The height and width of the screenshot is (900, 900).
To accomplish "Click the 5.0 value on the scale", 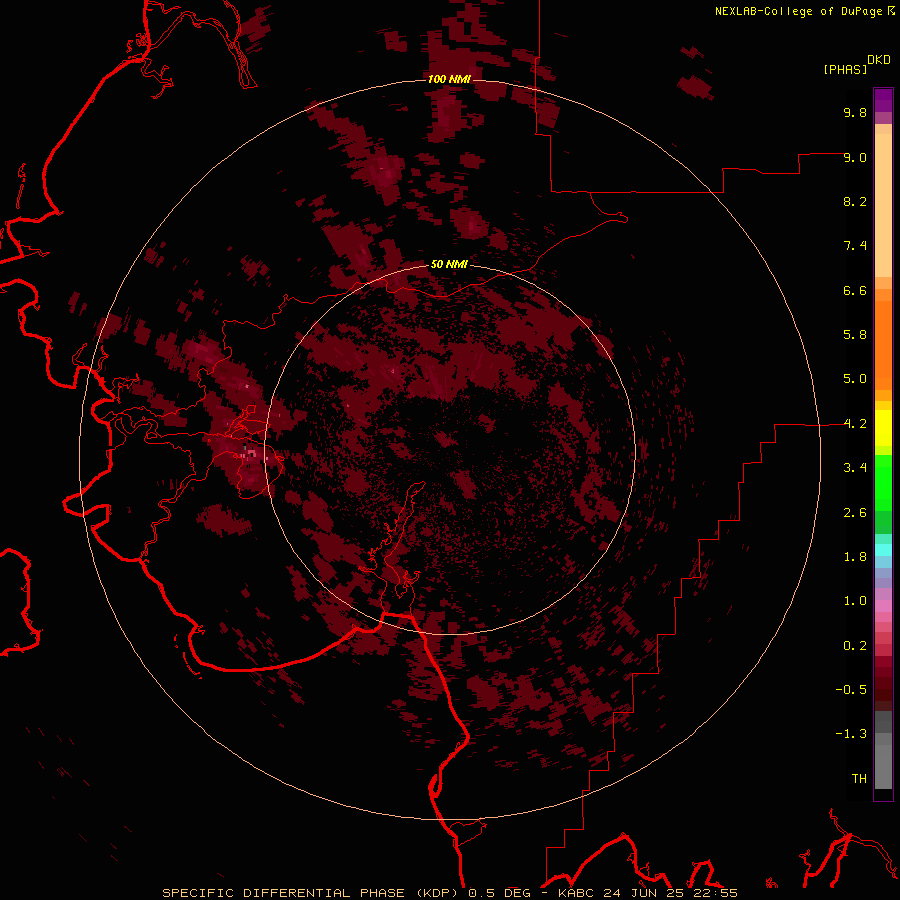I will (855, 379).
